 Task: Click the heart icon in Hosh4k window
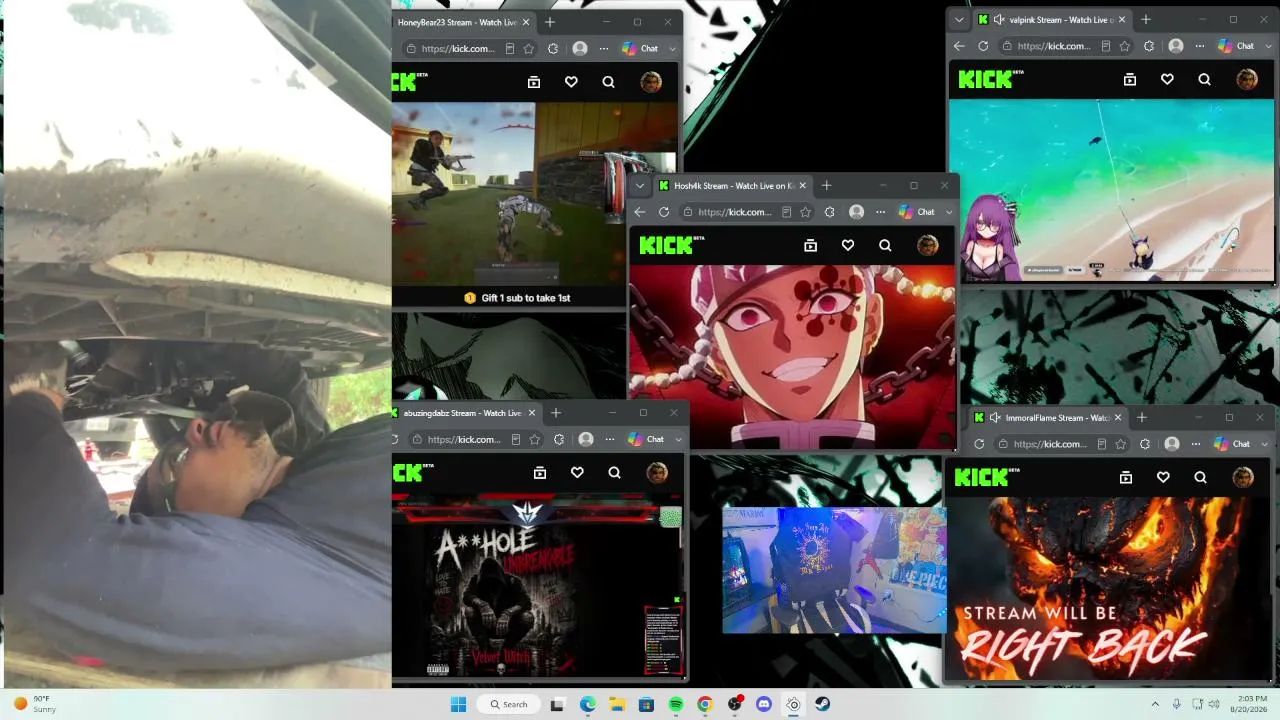848,245
